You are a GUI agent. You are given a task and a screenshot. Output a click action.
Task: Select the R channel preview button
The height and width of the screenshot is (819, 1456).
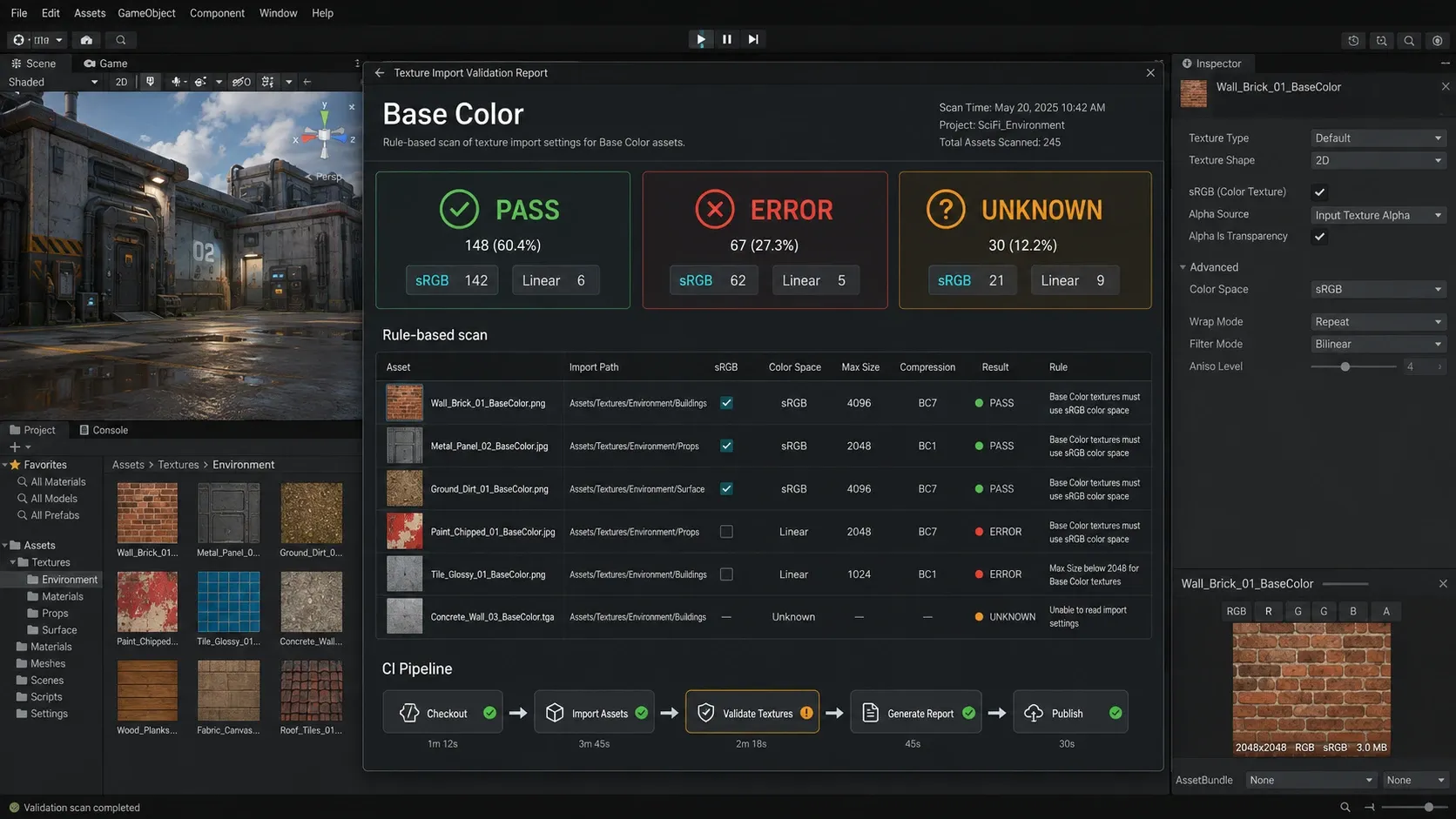coord(1268,611)
